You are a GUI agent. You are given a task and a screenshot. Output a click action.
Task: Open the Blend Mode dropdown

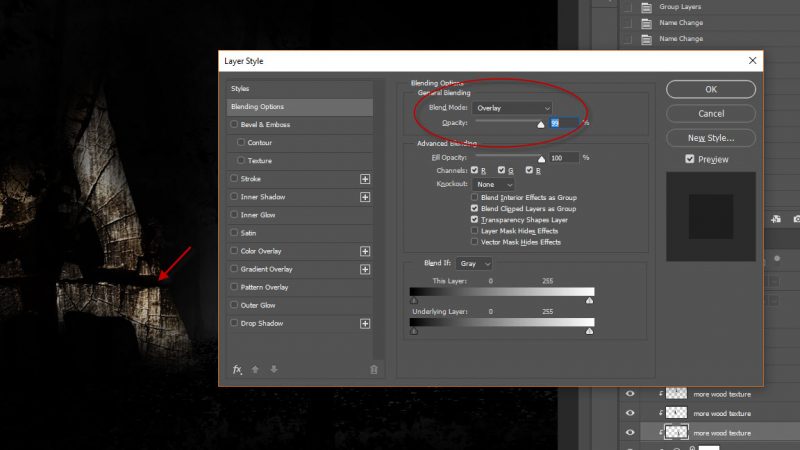(514, 108)
